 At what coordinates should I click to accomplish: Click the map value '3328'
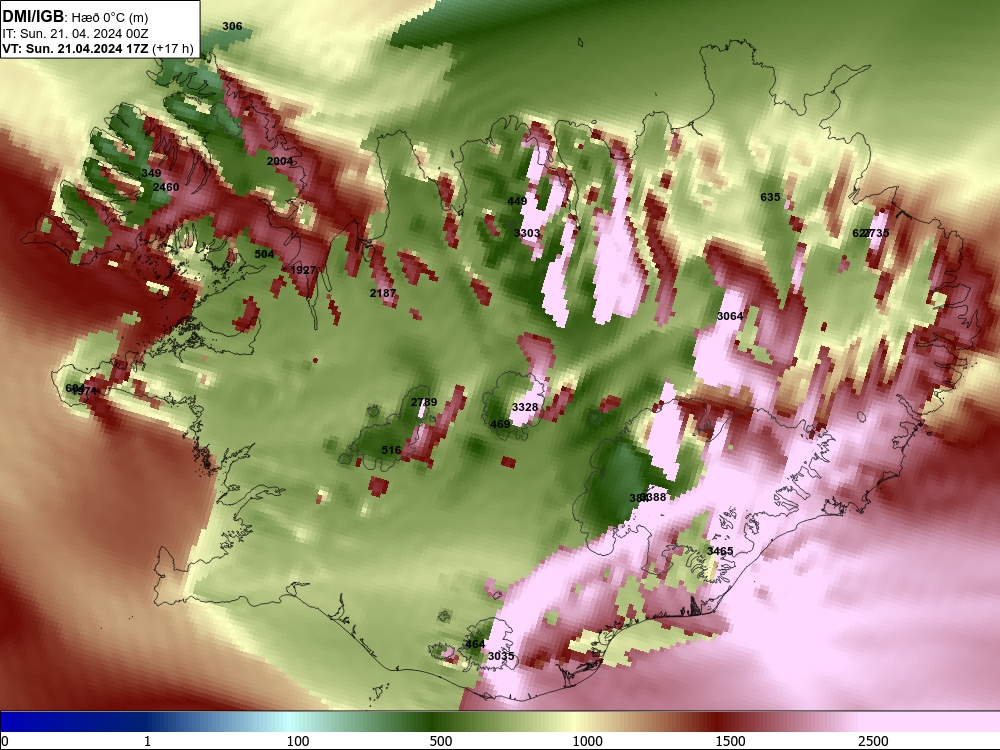coord(525,407)
